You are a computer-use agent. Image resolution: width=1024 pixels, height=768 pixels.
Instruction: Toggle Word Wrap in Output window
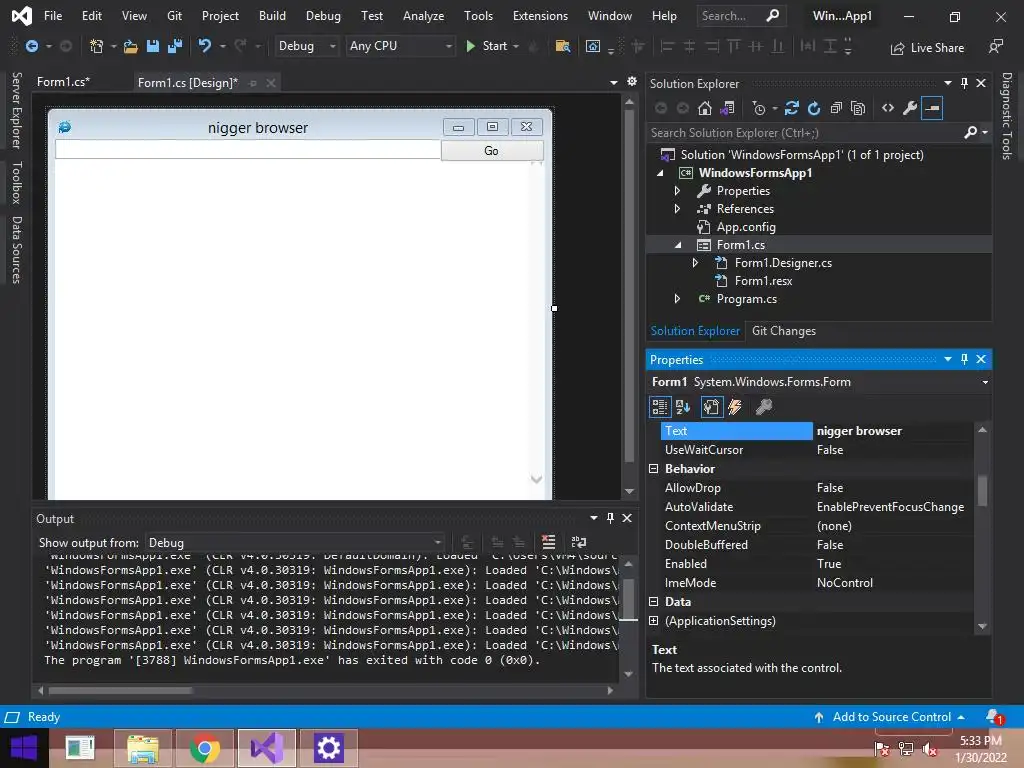(x=579, y=542)
